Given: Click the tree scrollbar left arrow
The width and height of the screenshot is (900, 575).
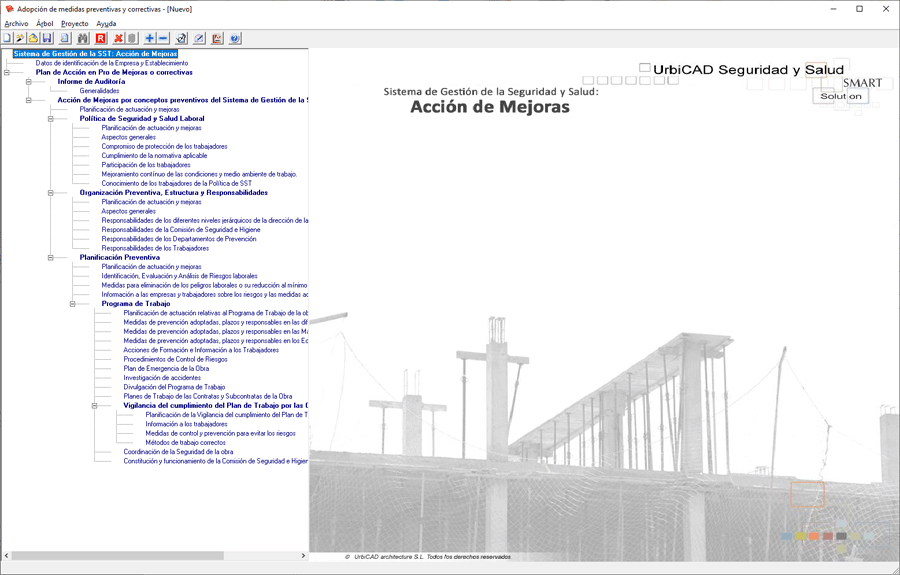Looking at the screenshot, I should pos(6,555).
